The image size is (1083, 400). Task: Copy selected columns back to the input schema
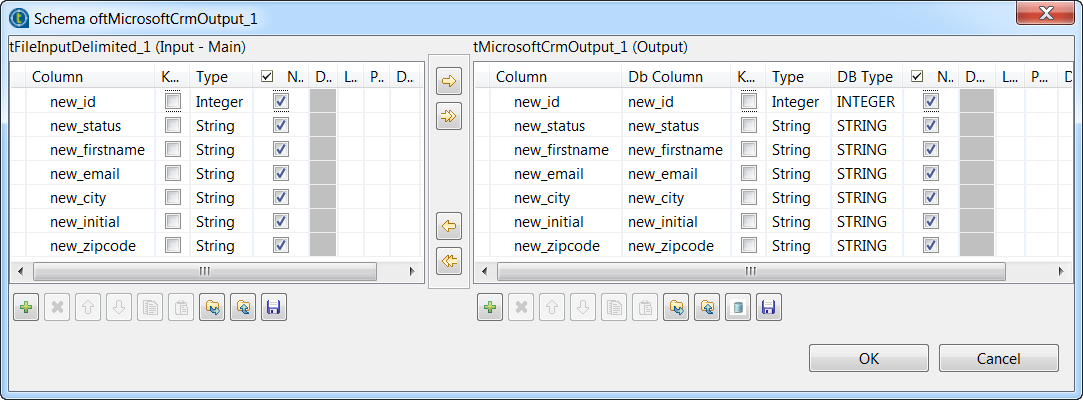coord(450,227)
